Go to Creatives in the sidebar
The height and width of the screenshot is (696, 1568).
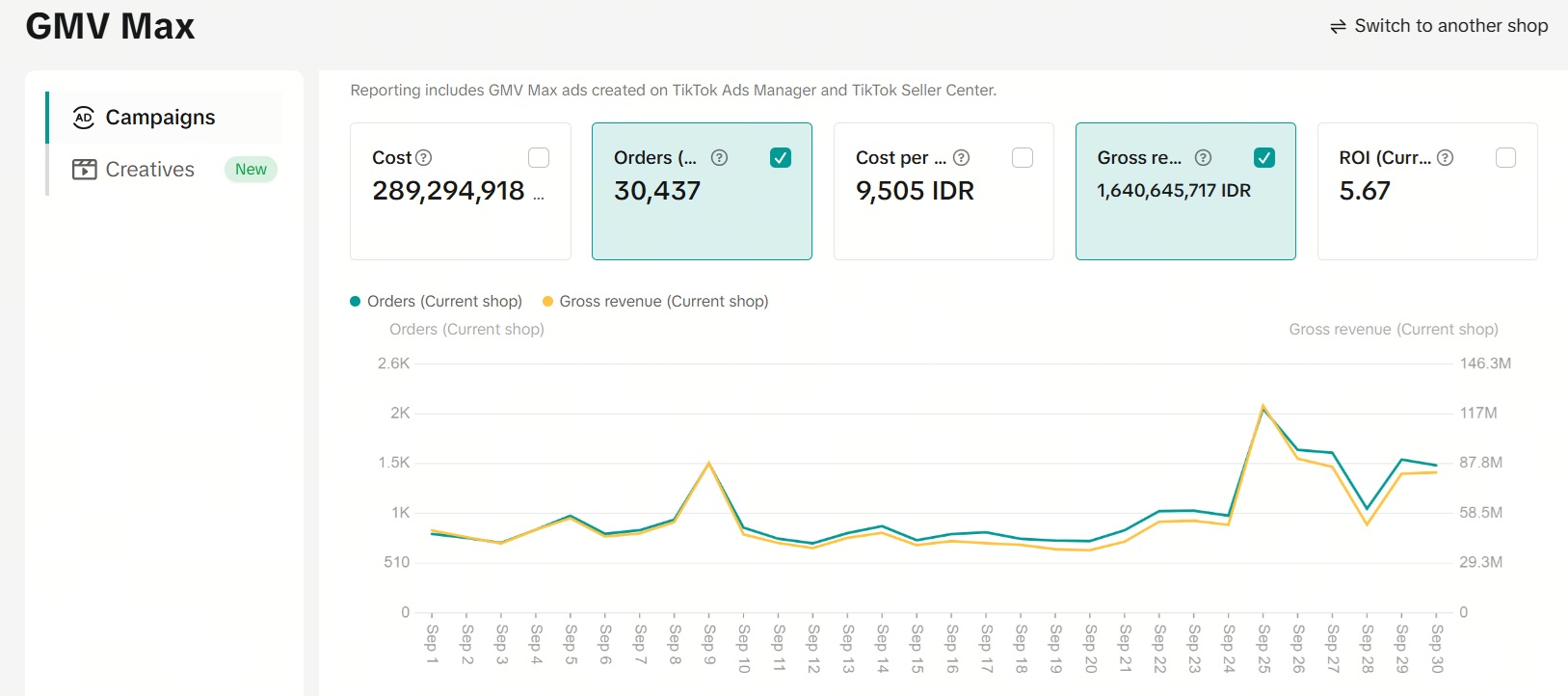[165, 170]
